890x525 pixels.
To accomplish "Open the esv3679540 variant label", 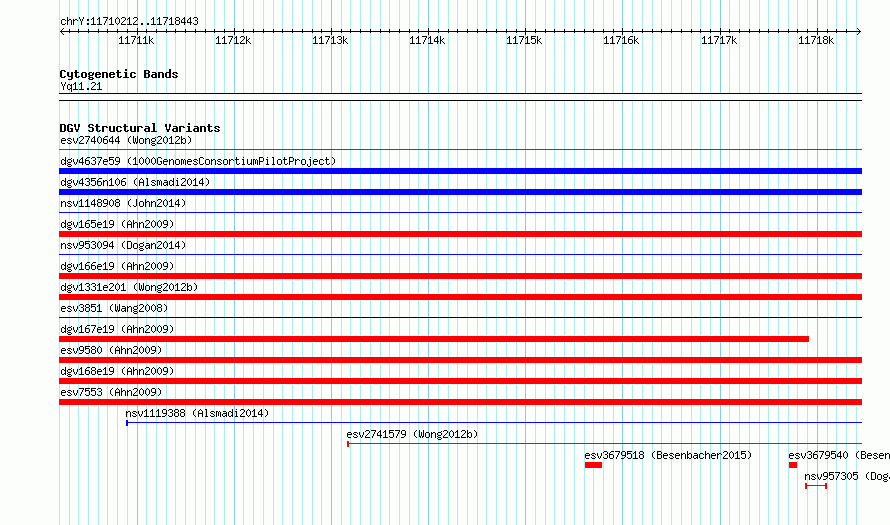I will (x=839, y=455).
